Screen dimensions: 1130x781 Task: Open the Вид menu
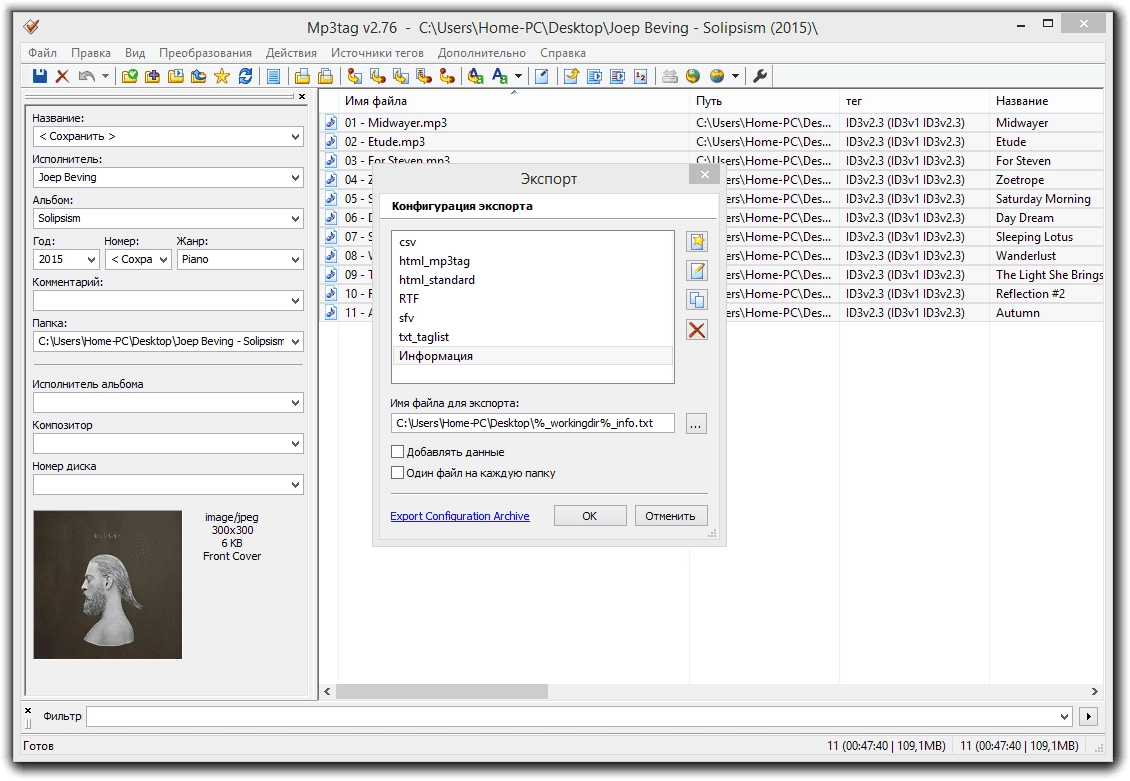click(x=135, y=53)
